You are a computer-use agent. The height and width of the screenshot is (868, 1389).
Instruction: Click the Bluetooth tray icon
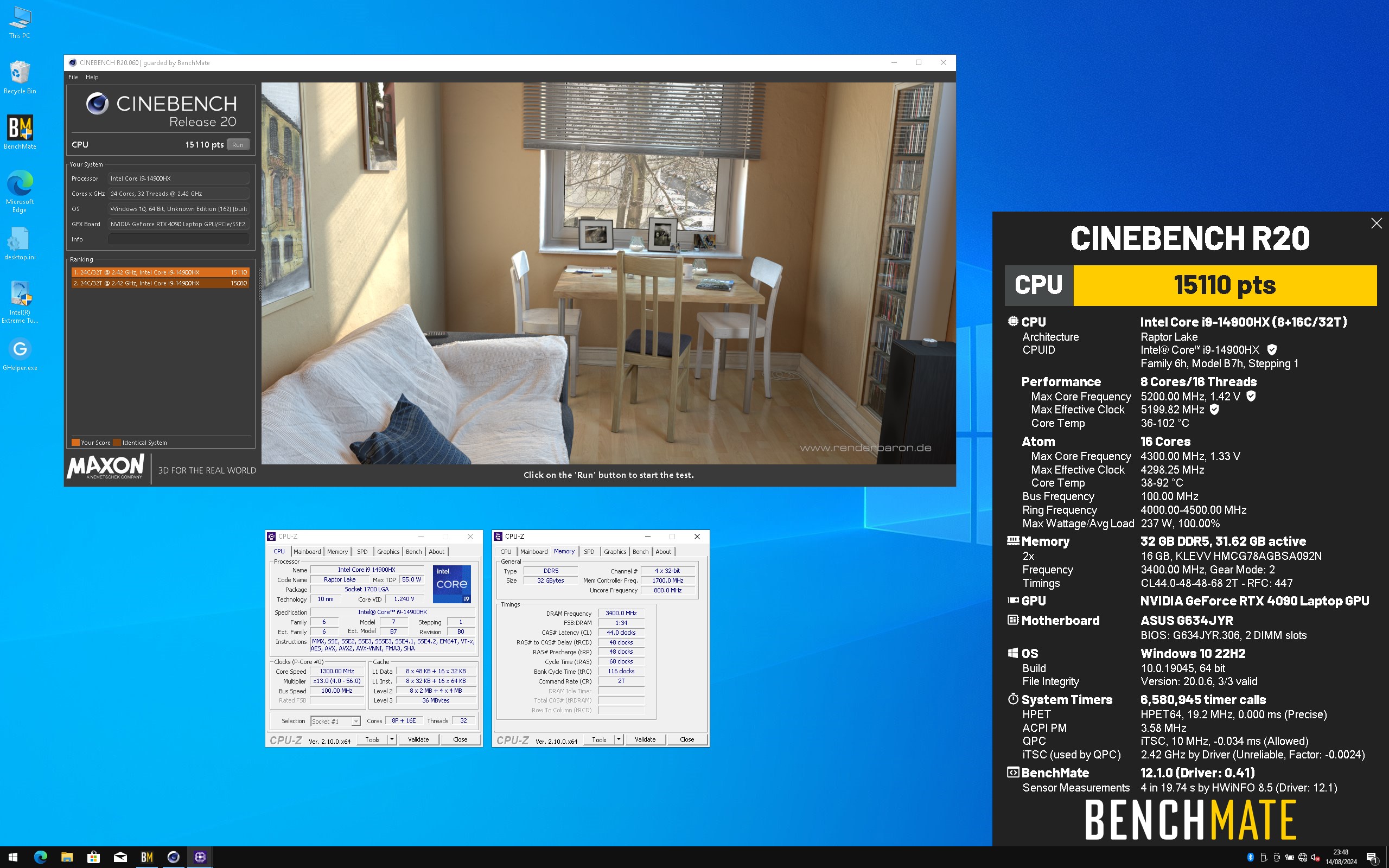[1251, 858]
